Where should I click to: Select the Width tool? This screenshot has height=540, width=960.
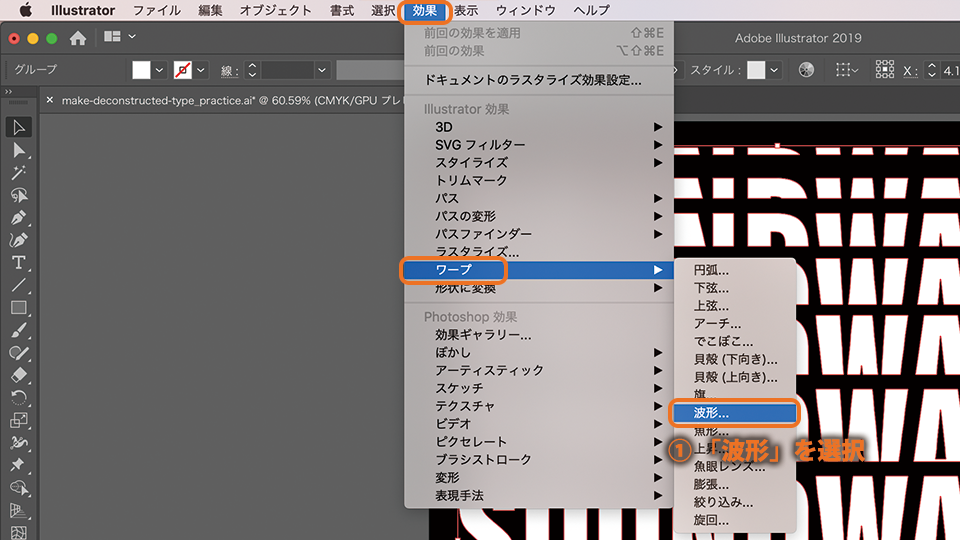click(x=18, y=443)
